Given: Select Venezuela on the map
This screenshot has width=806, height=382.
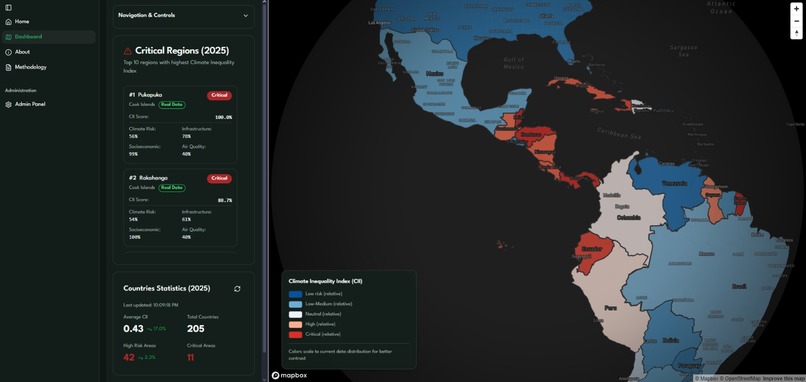Looking at the screenshot, I should tap(674, 184).
